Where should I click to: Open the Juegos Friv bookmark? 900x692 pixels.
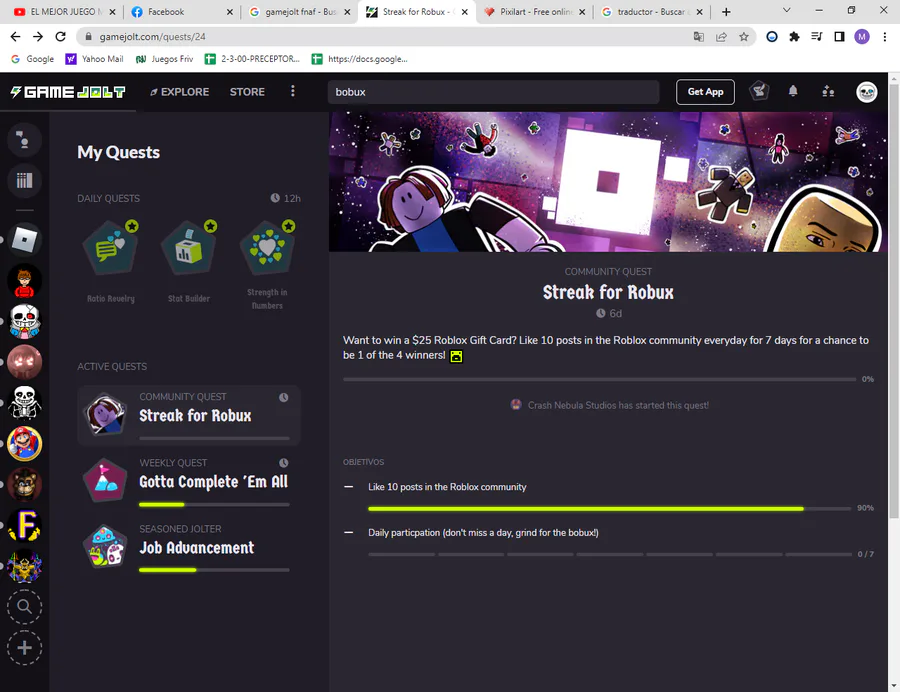click(x=165, y=59)
